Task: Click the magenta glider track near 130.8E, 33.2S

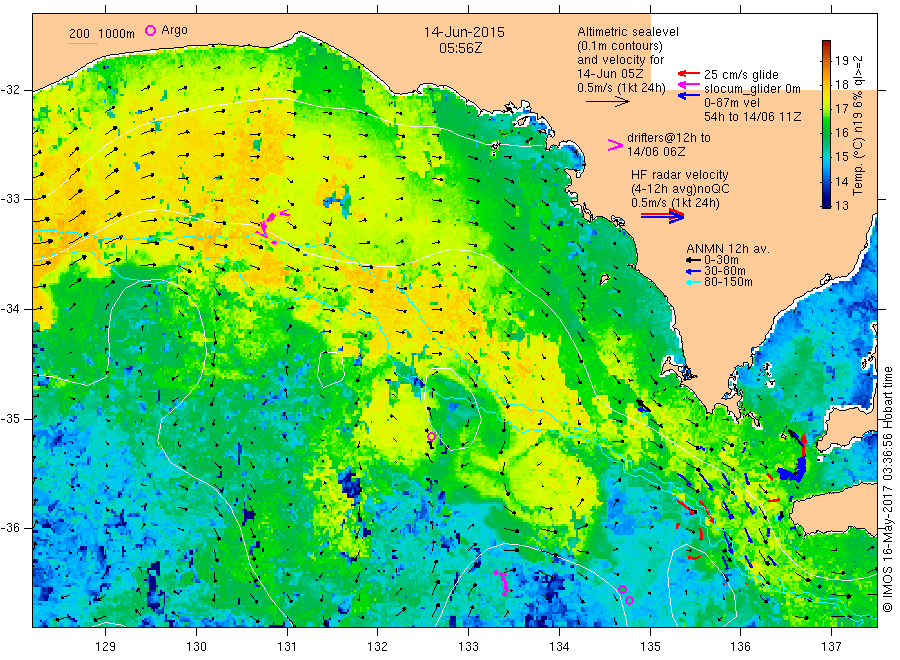Action: (x=271, y=226)
